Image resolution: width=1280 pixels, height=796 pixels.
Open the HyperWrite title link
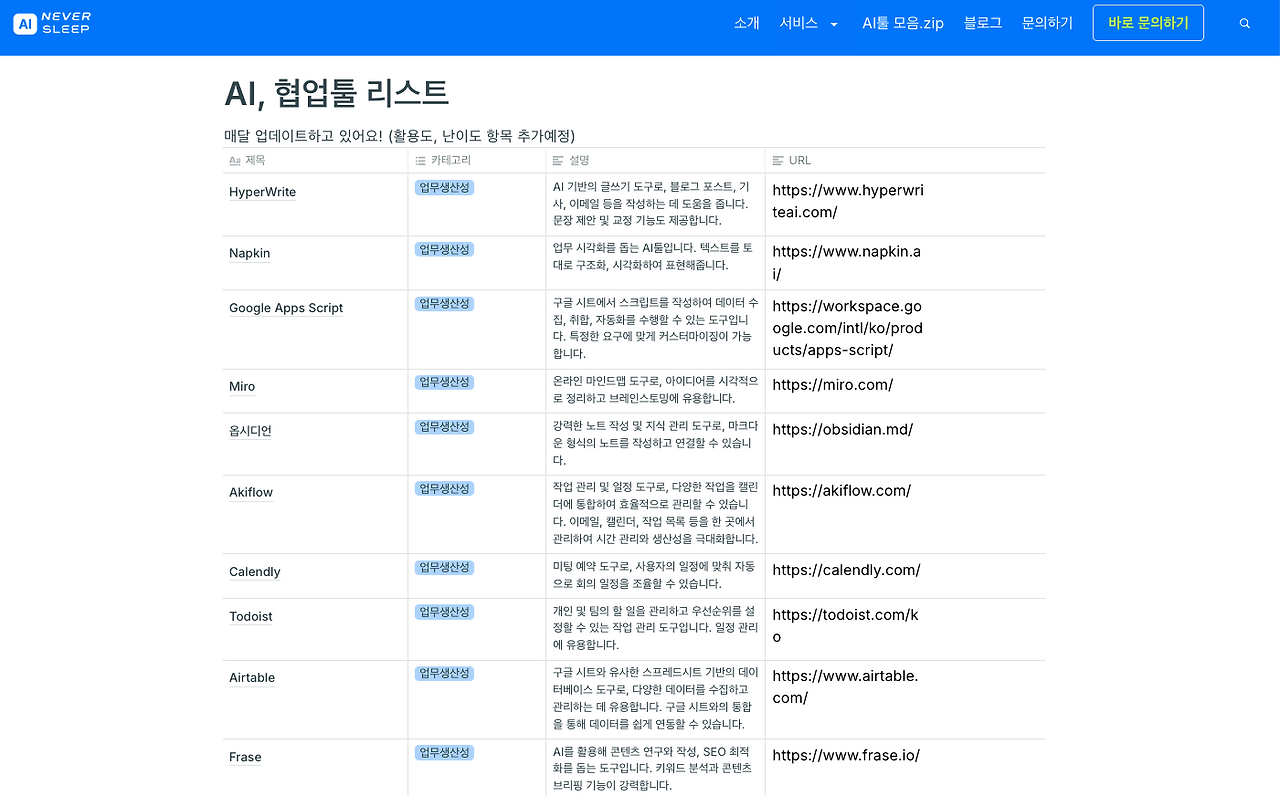(262, 192)
